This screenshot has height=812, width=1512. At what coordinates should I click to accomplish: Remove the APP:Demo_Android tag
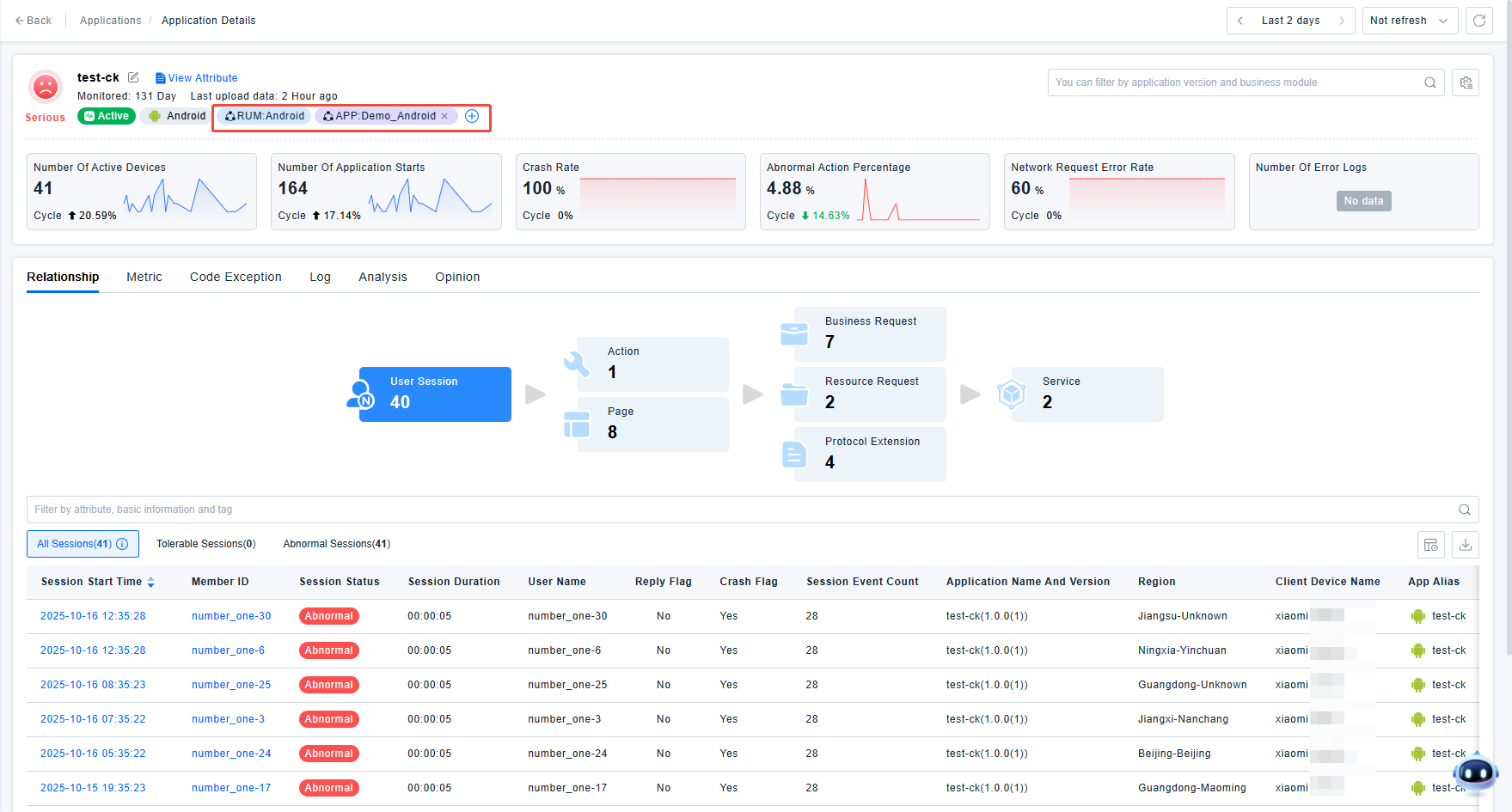tap(444, 117)
